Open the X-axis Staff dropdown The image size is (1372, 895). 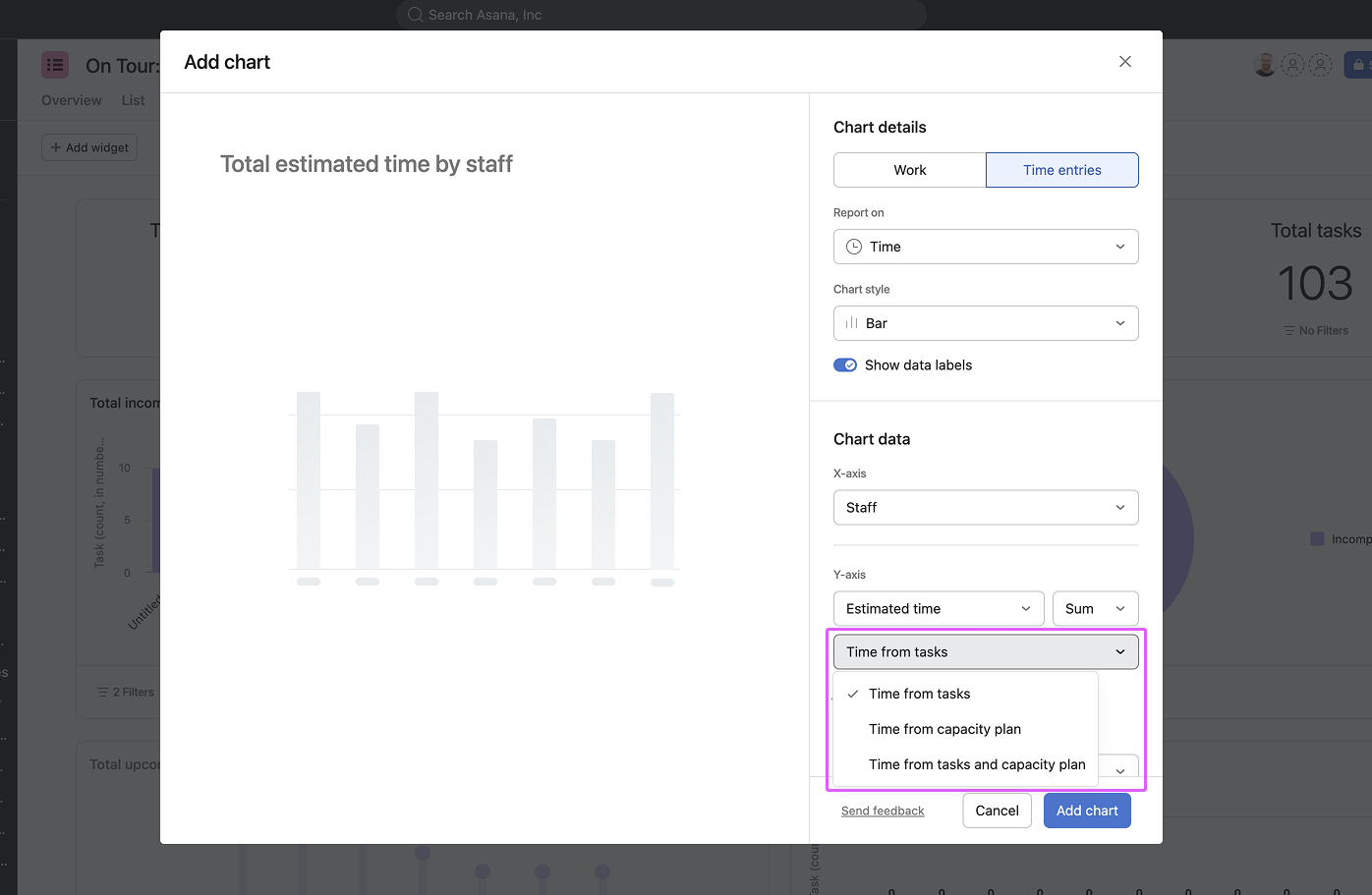coord(986,508)
